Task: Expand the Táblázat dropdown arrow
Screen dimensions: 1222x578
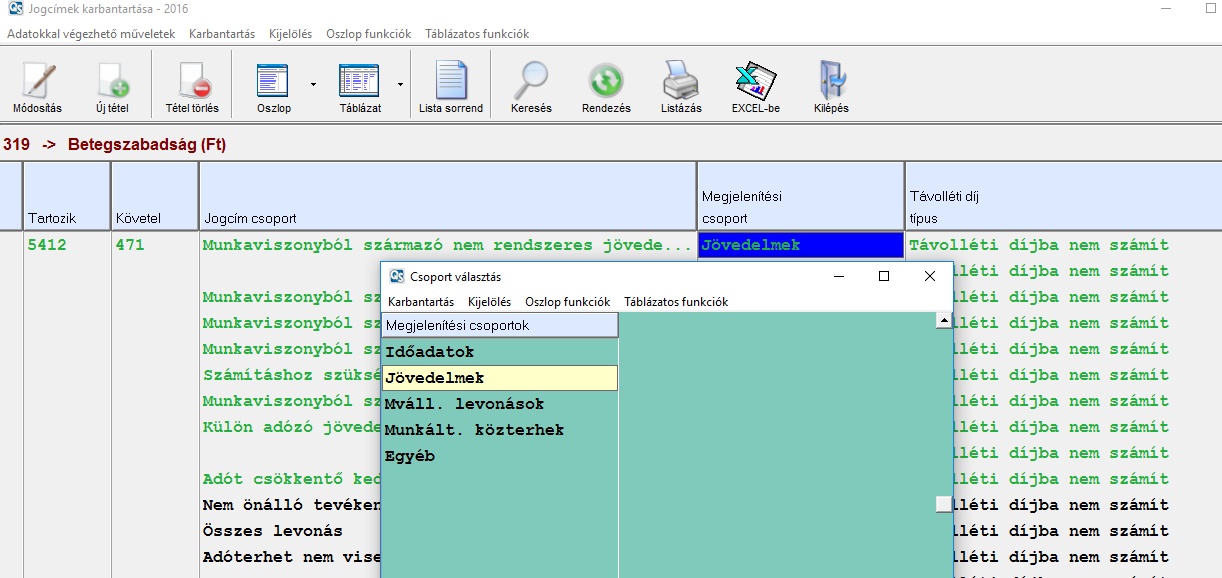Action: pyautogui.click(x=400, y=85)
